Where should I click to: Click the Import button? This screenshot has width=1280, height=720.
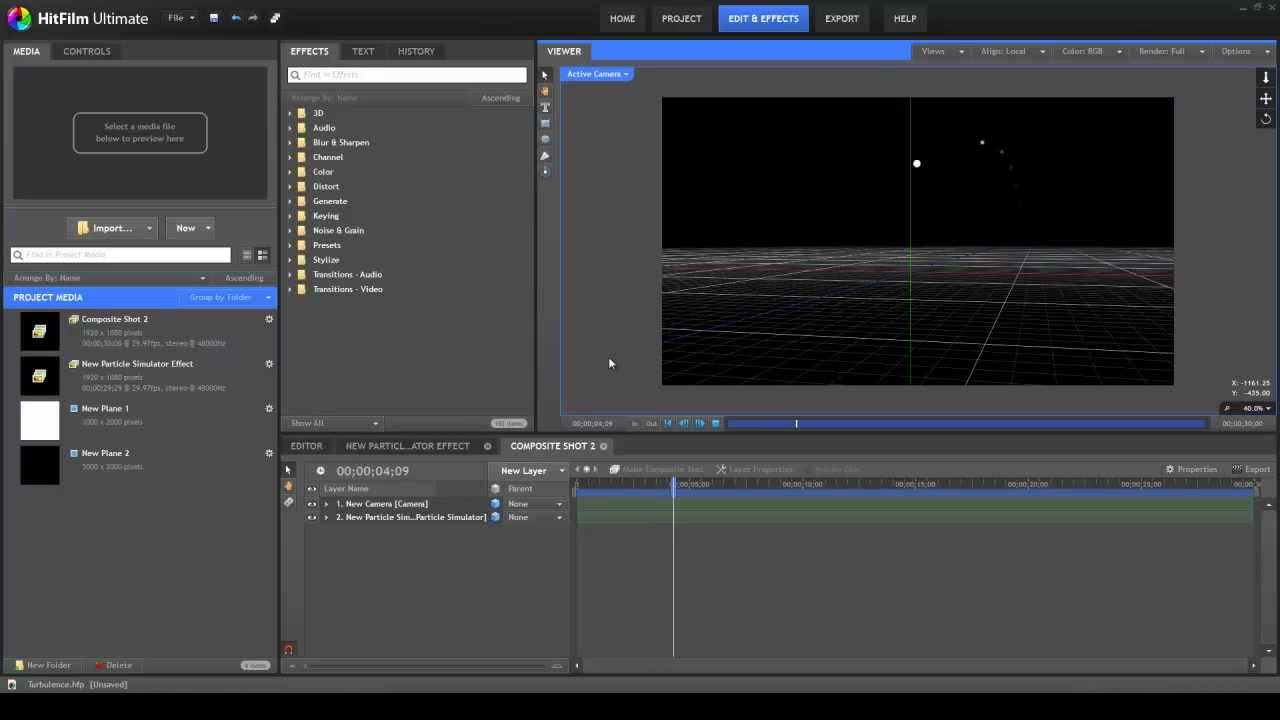click(x=105, y=228)
